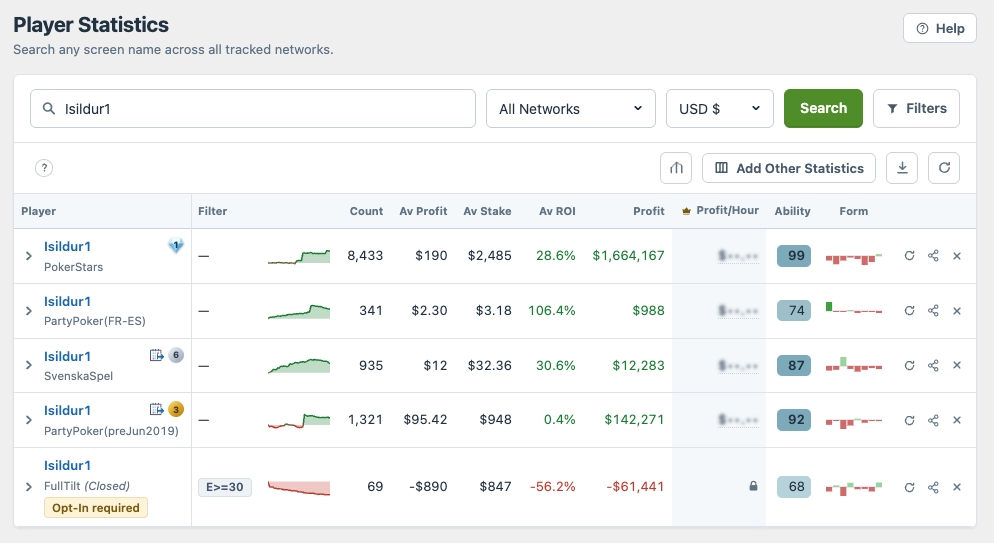Click the Player column header
994x543 pixels.
tap(39, 211)
